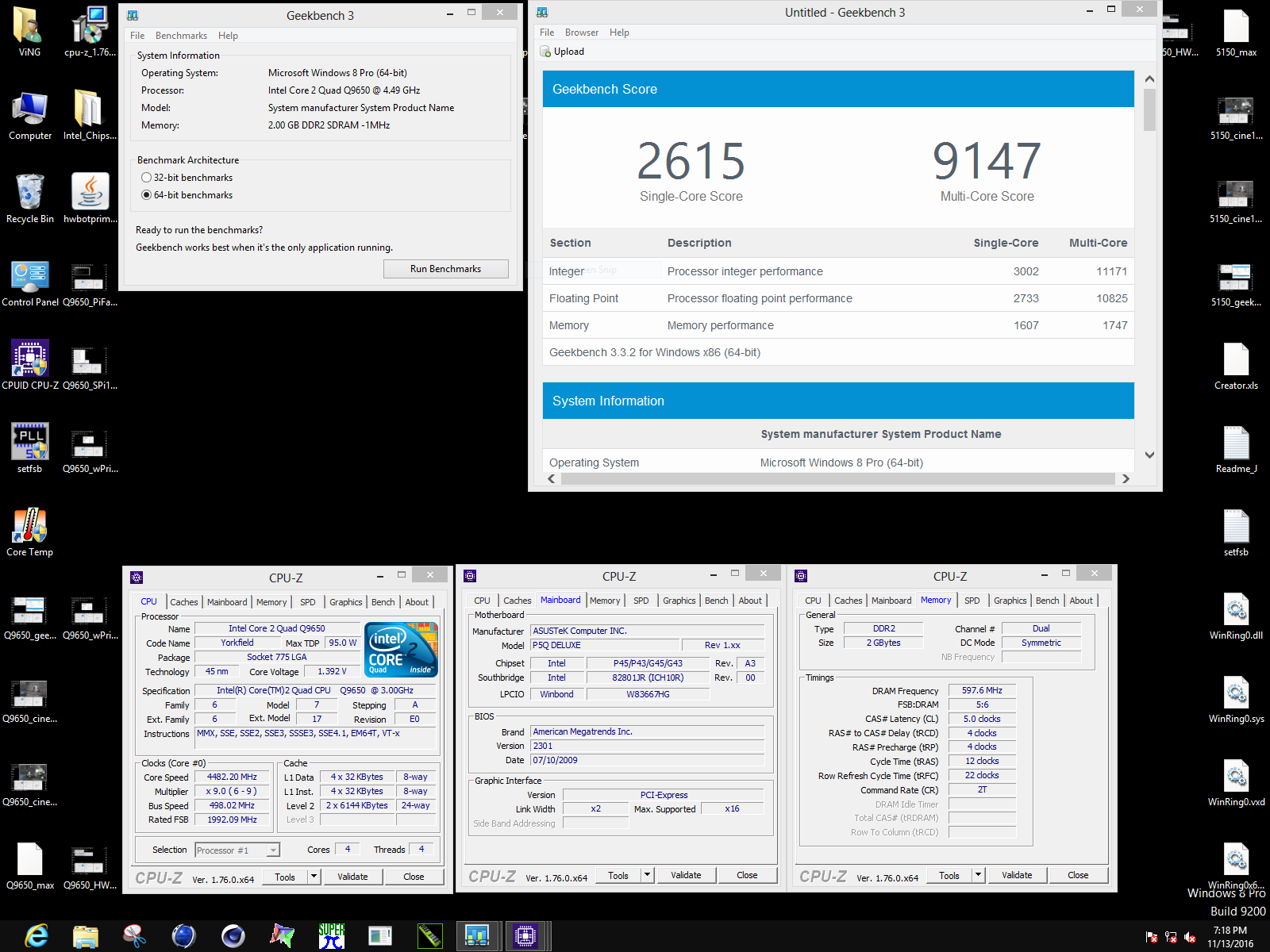Image resolution: width=1270 pixels, height=952 pixels.
Task: Open WinRing0.sys file icon
Action: (x=1236, y=699)
